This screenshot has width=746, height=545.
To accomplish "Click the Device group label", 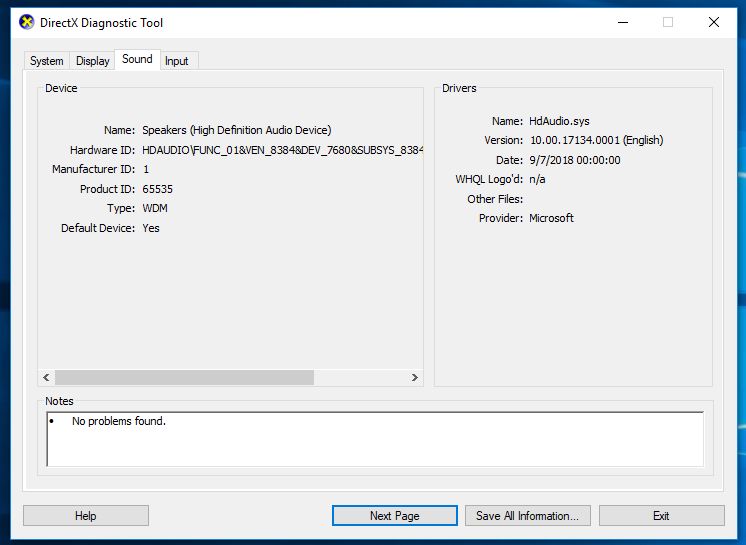I will coord(61,88).
